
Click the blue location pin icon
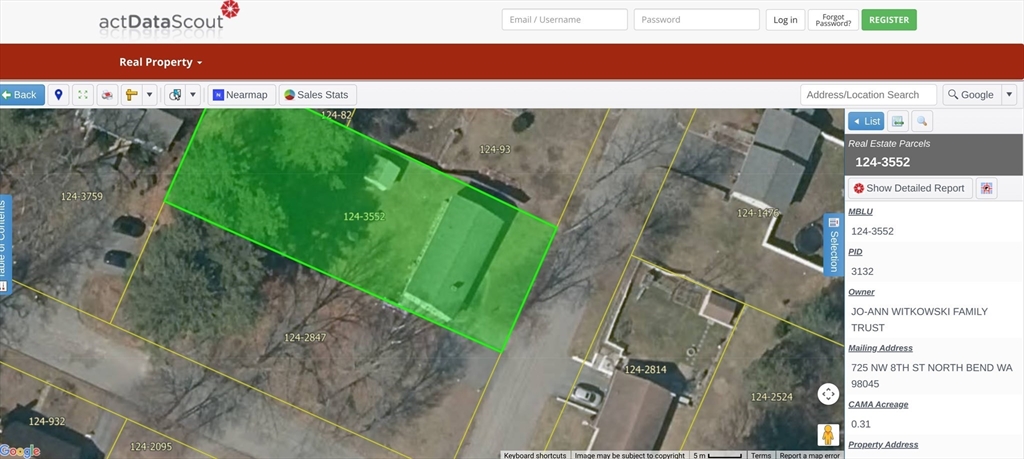coord(58,95)
